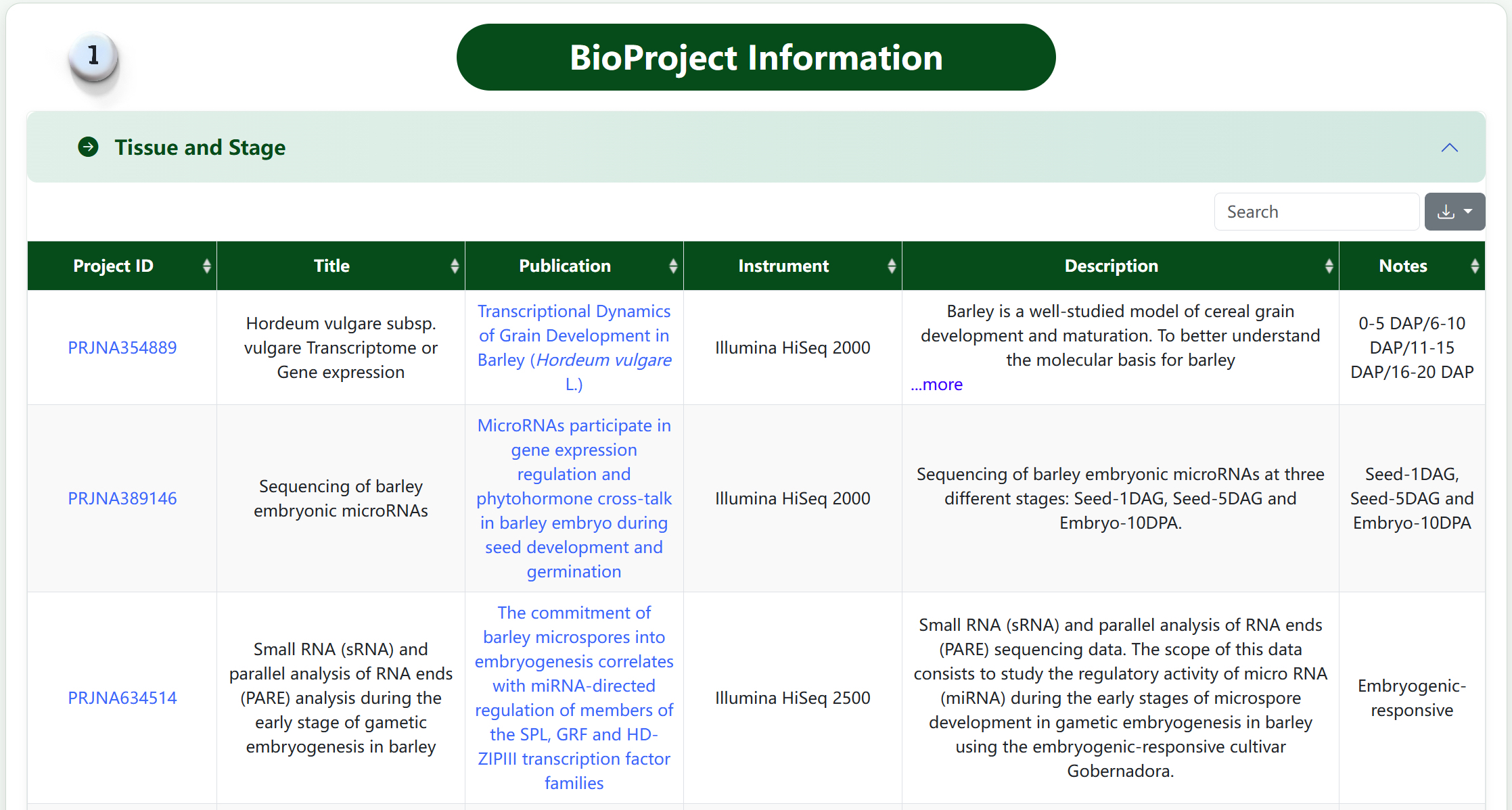
Task: Click the Notes header label
Action: [1403, 266]
